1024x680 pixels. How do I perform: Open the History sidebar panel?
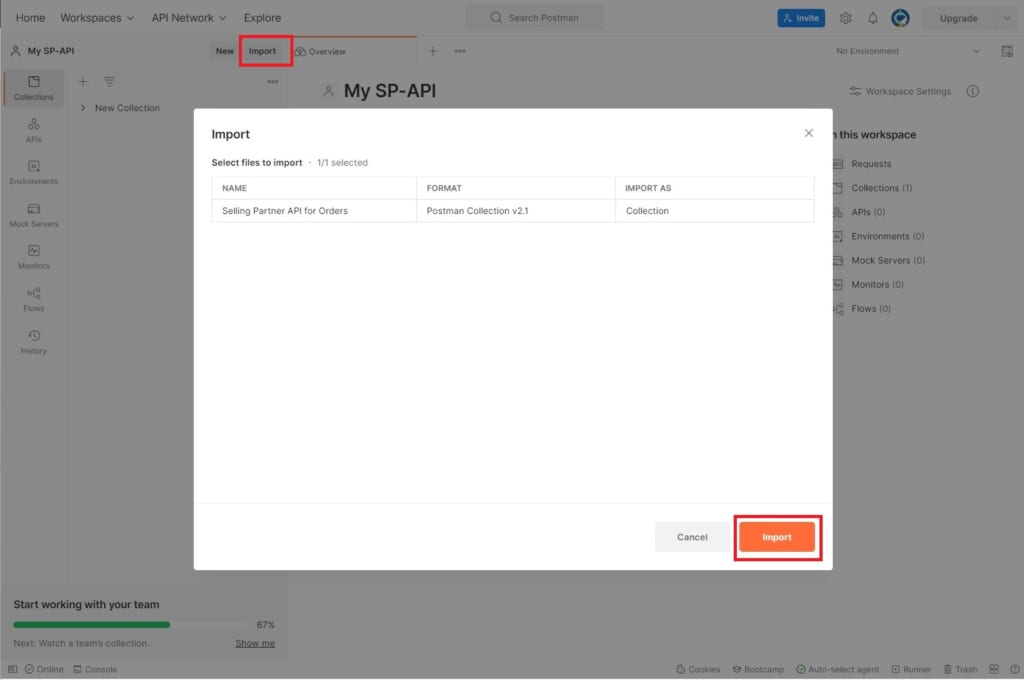tap(33, 342)
